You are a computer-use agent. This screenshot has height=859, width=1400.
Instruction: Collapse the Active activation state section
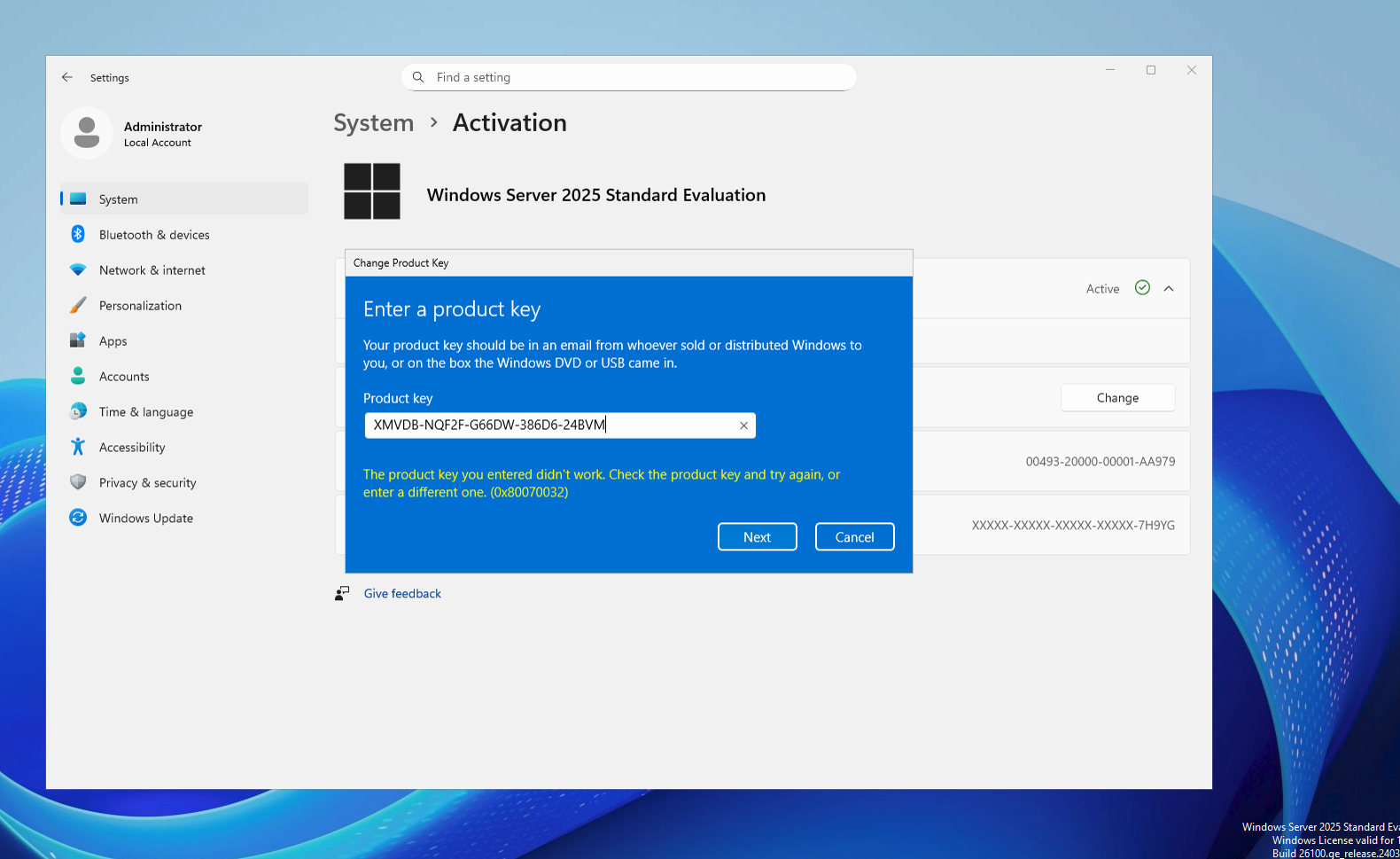(x=1169, y=289)
